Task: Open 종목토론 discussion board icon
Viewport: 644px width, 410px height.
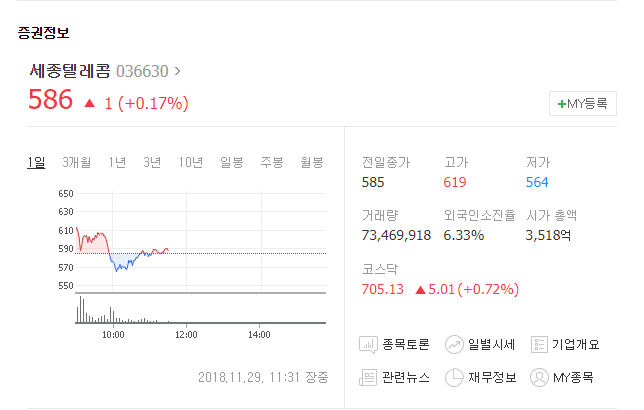Action: tap(368, 345)
